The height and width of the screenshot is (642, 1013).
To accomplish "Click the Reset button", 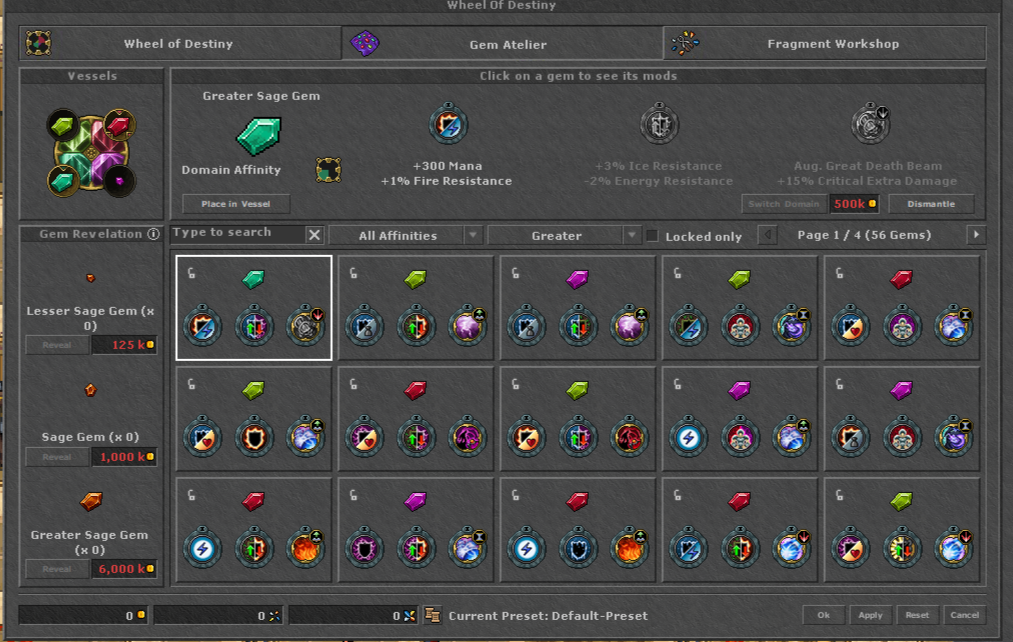I will (917, 615).
